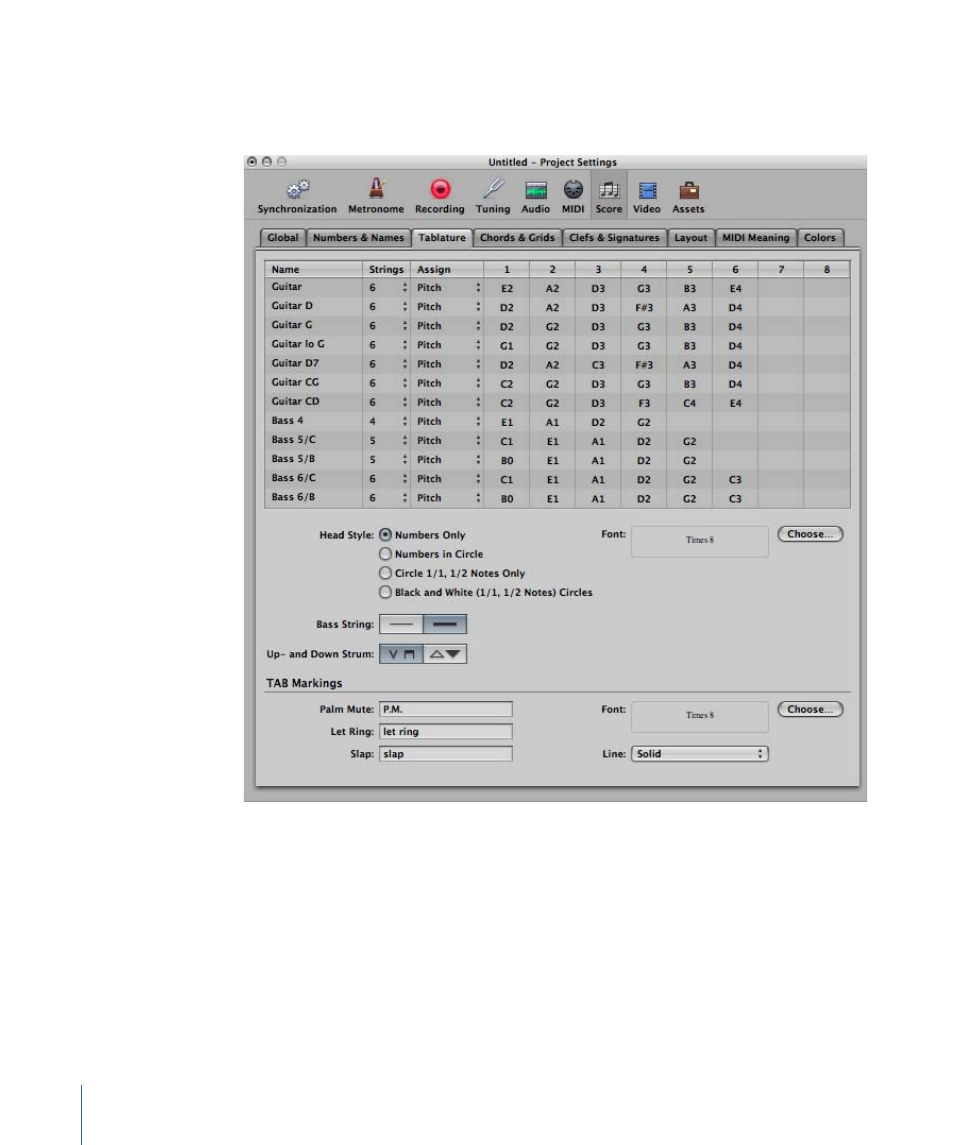The width and height of the screenshot is (954, 1145).
Task: Click Choose button for TAB Markings font
Action: pyautogui.click(x=810, y=709)
